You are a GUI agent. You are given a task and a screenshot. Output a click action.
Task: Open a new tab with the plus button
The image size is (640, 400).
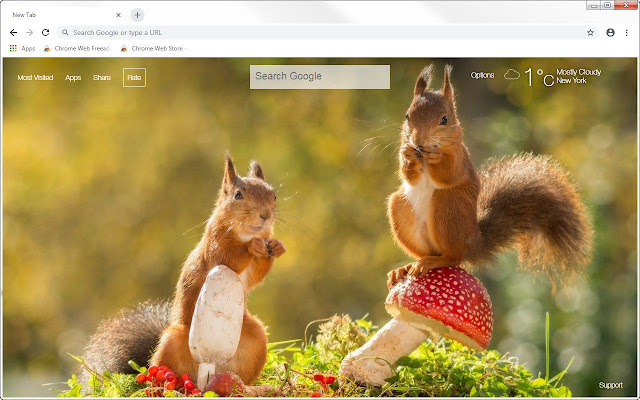tap(138, 15)
